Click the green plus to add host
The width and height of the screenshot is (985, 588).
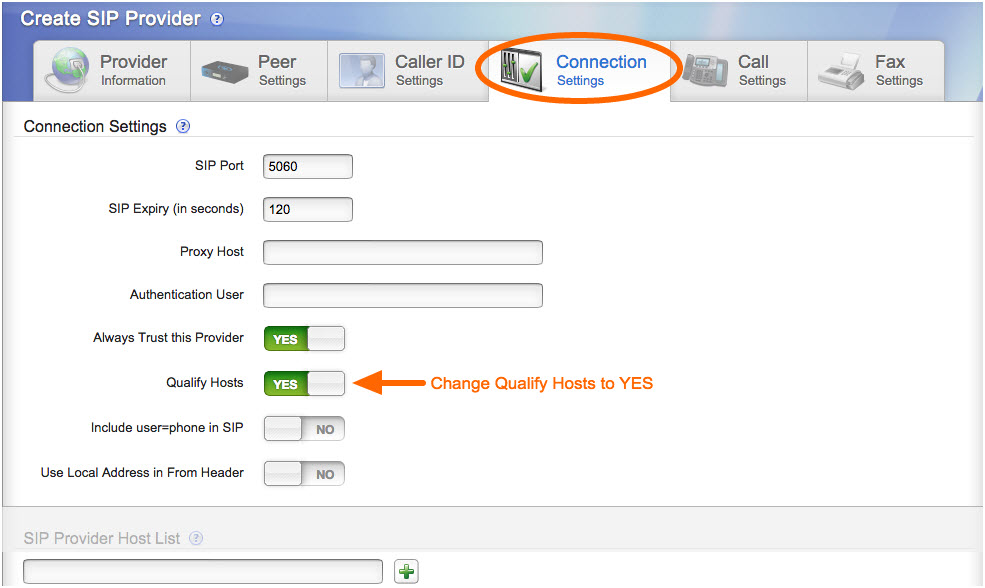406,571
